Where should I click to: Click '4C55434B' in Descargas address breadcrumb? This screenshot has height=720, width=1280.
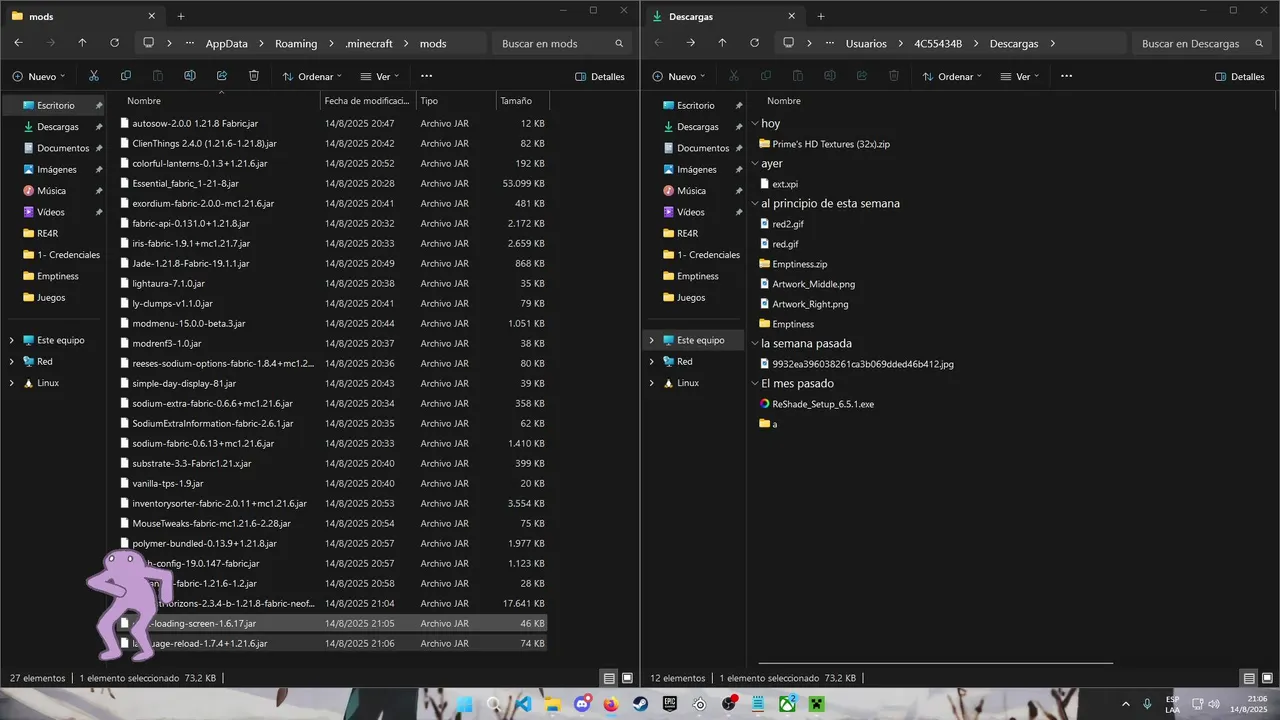[x=938, y=43]
